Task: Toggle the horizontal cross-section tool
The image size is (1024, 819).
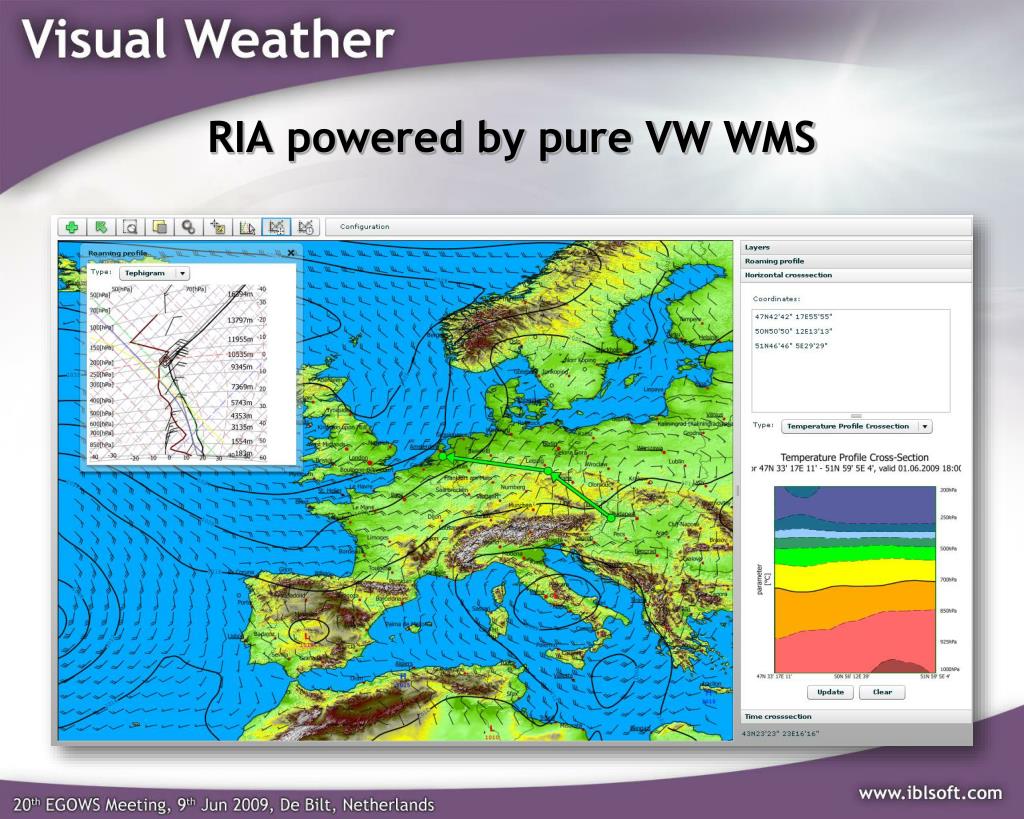Action: coord(276,227)
